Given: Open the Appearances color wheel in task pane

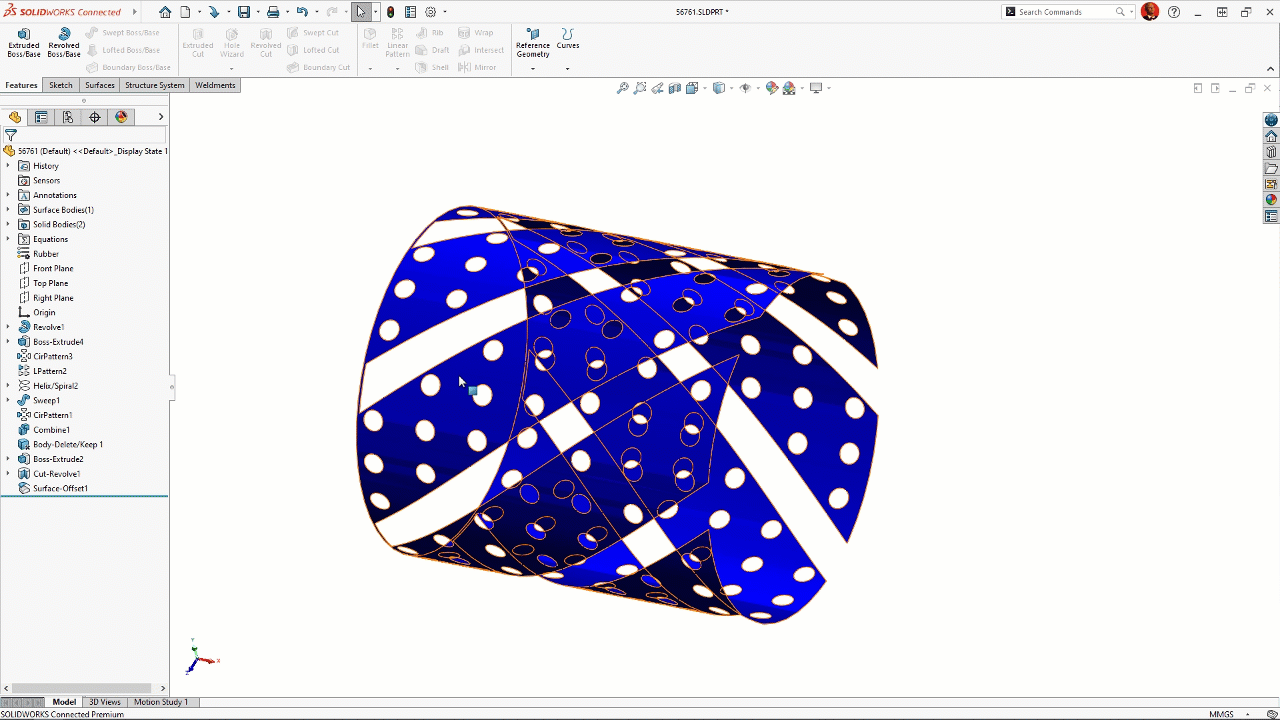Looking at the screenshot, I should pos(1271,200).
